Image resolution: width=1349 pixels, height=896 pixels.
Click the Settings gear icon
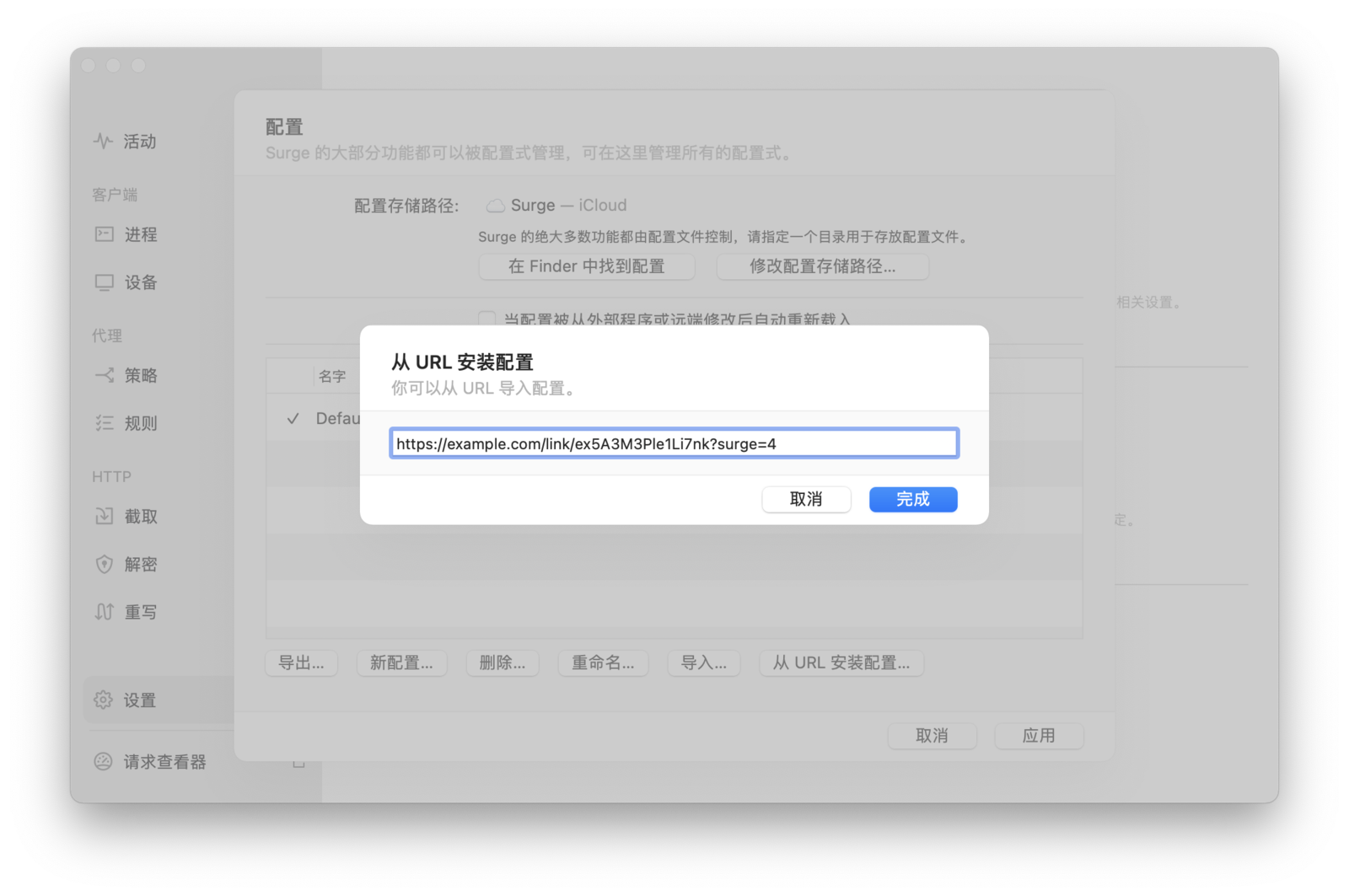pyautogui.click(x=103, y=700)
